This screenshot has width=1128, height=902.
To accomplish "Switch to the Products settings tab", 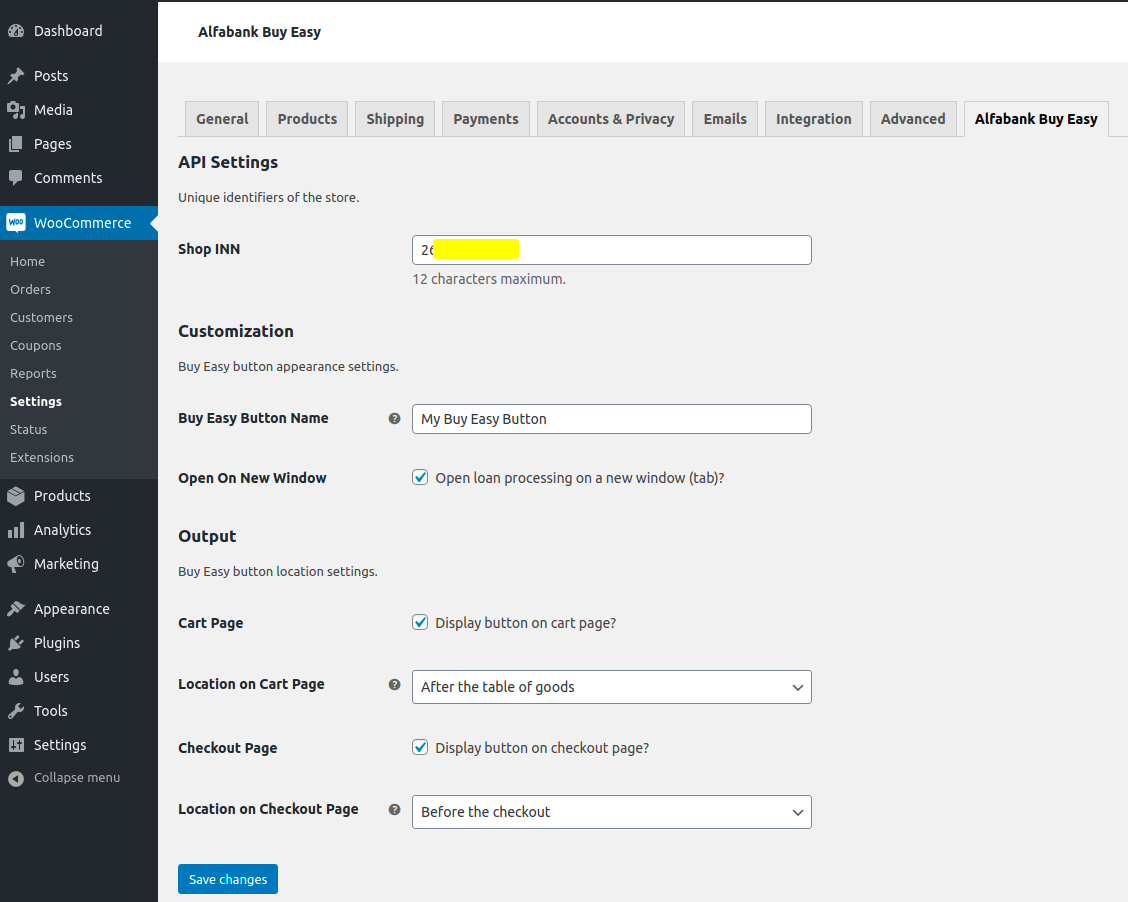I will (x=307, y=119).
